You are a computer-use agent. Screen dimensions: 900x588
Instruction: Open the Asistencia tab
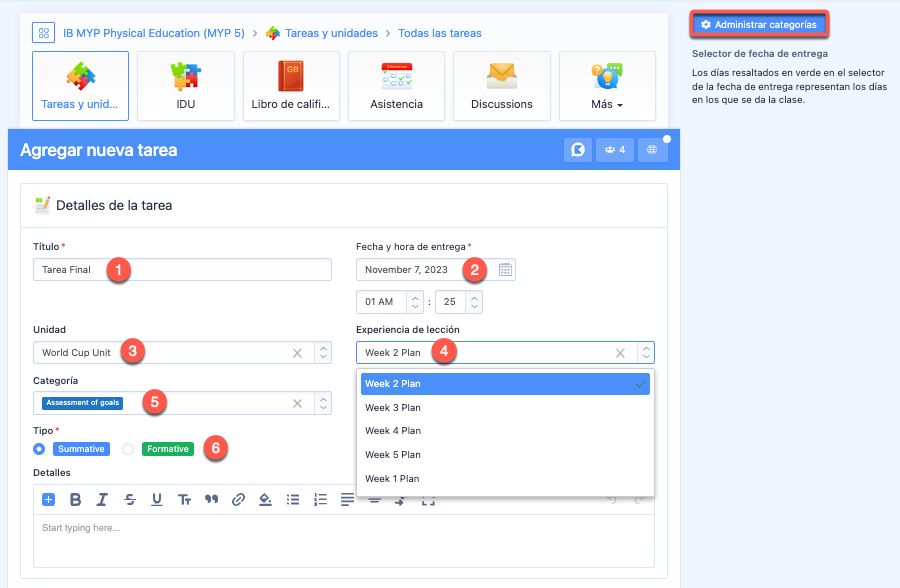[396, 86]
